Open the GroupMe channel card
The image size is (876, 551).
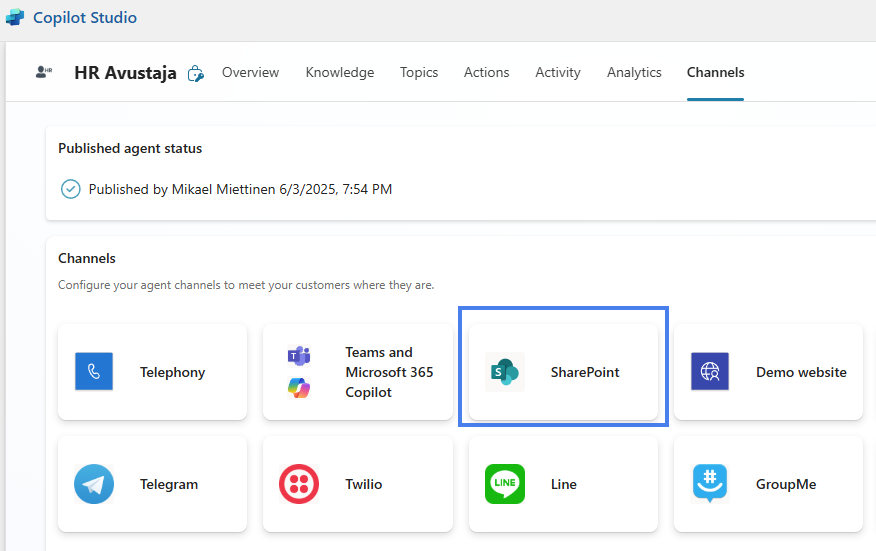[x=768, y=484]
